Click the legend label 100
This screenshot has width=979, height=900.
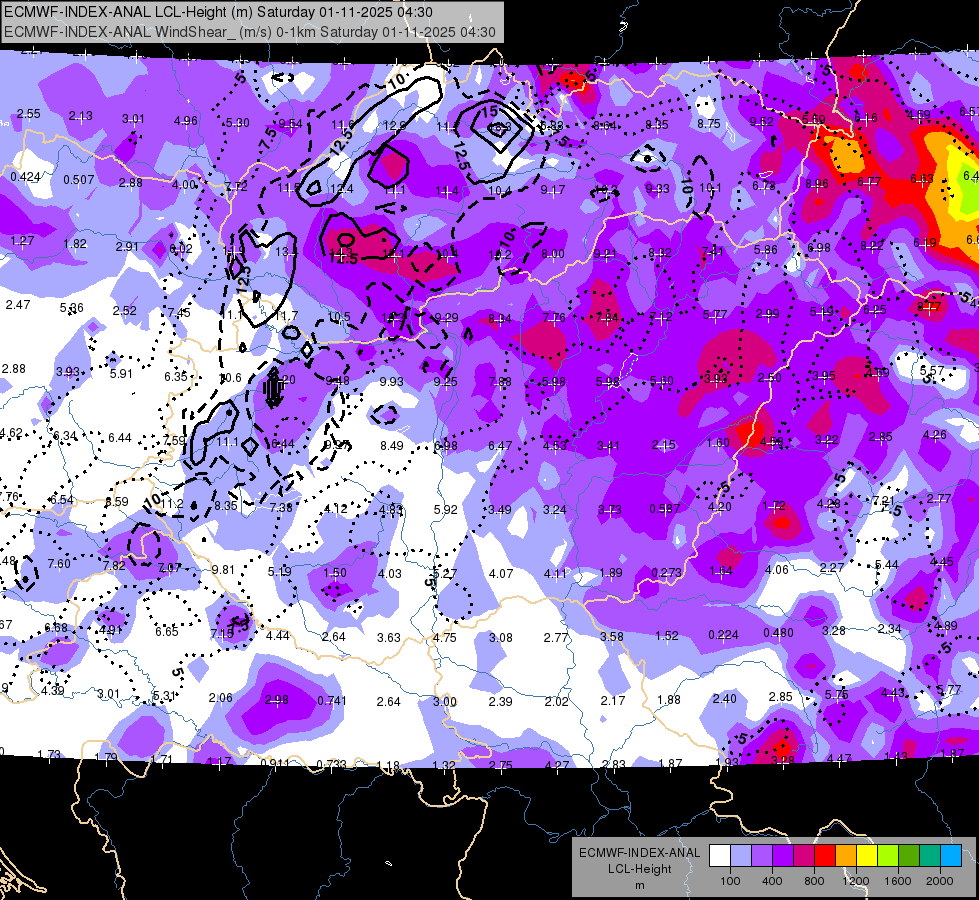(730, 881)
